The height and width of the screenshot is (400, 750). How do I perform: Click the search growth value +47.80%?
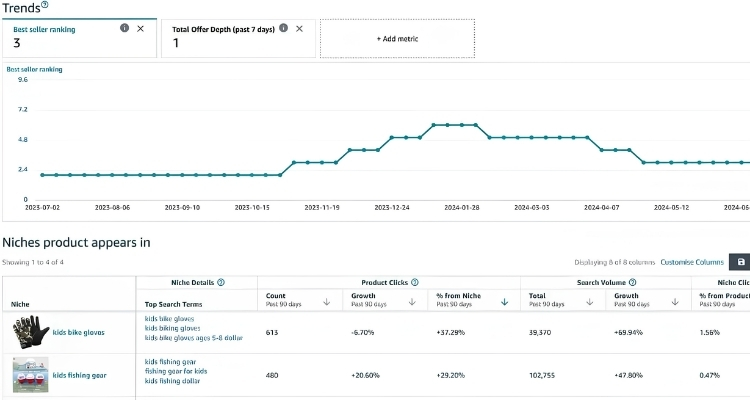pos(629,376)
